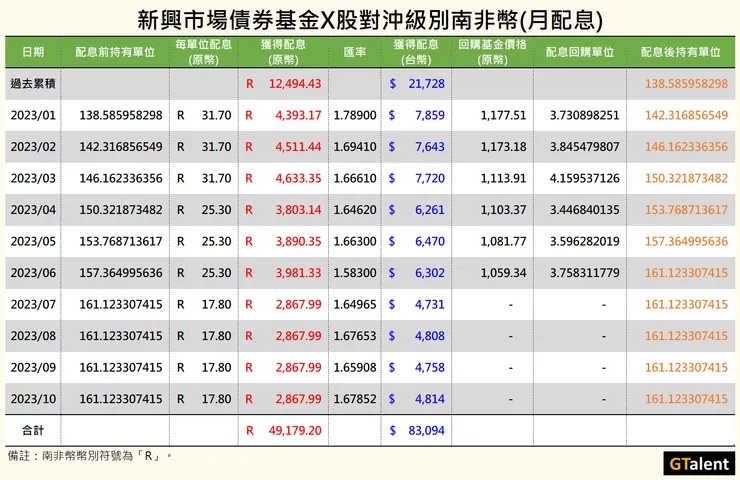
Task: Click the total value 49,179.20
Action: [x=295, y=430]
